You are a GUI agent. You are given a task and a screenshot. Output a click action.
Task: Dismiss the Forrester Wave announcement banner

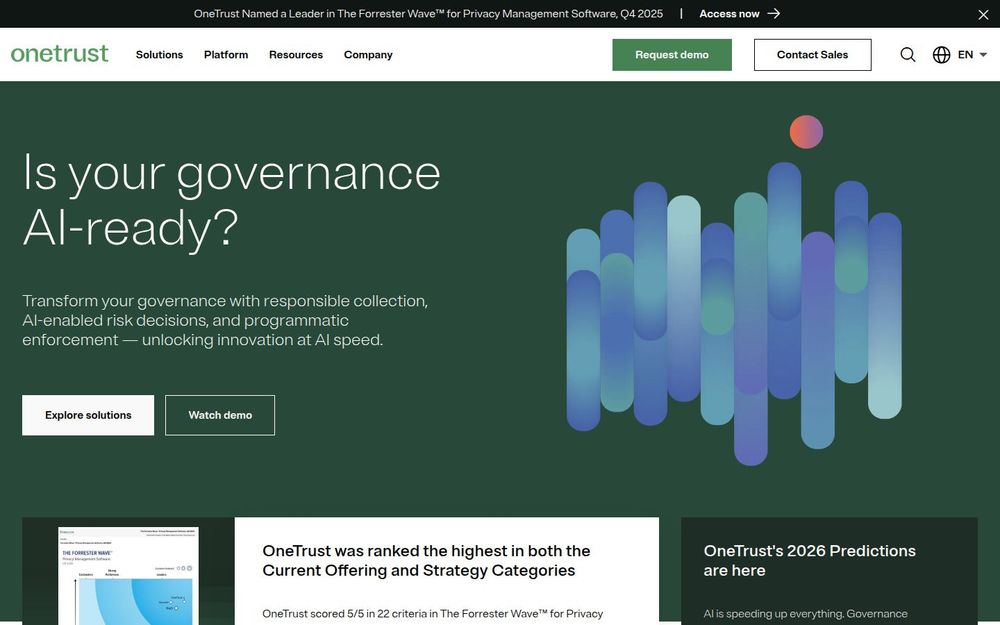(x=983, y=14)
